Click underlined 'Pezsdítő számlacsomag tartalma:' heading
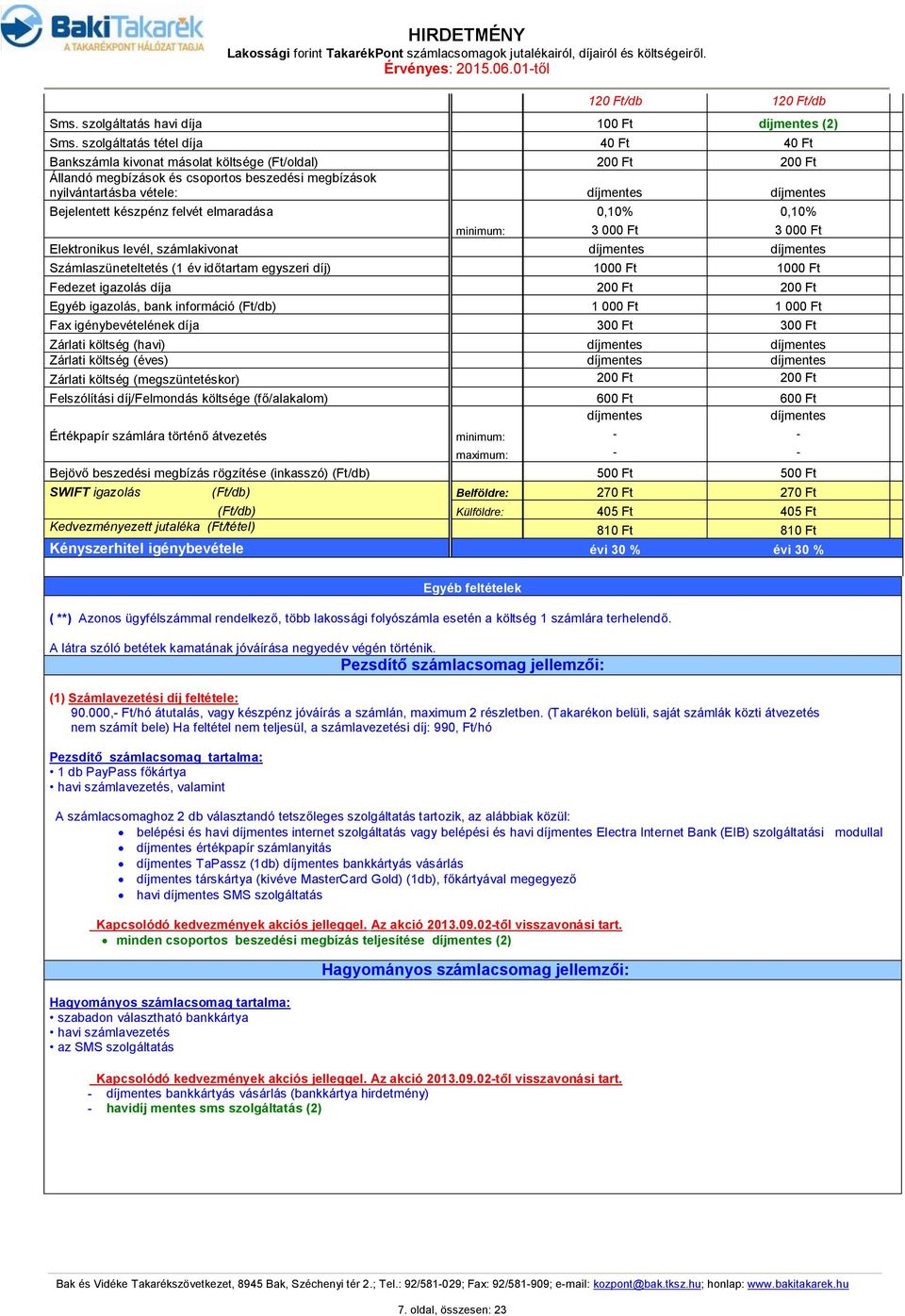Image resolution: width=905 pixels, height=1316 pixels. (156, 757)
